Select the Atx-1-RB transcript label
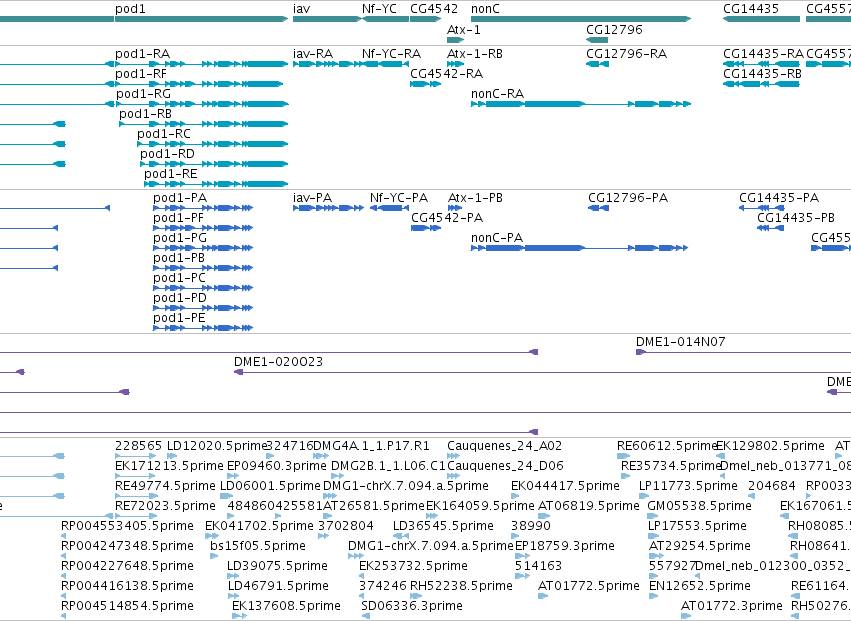Screen dimensions: 851x621 (x=475, y=54)
